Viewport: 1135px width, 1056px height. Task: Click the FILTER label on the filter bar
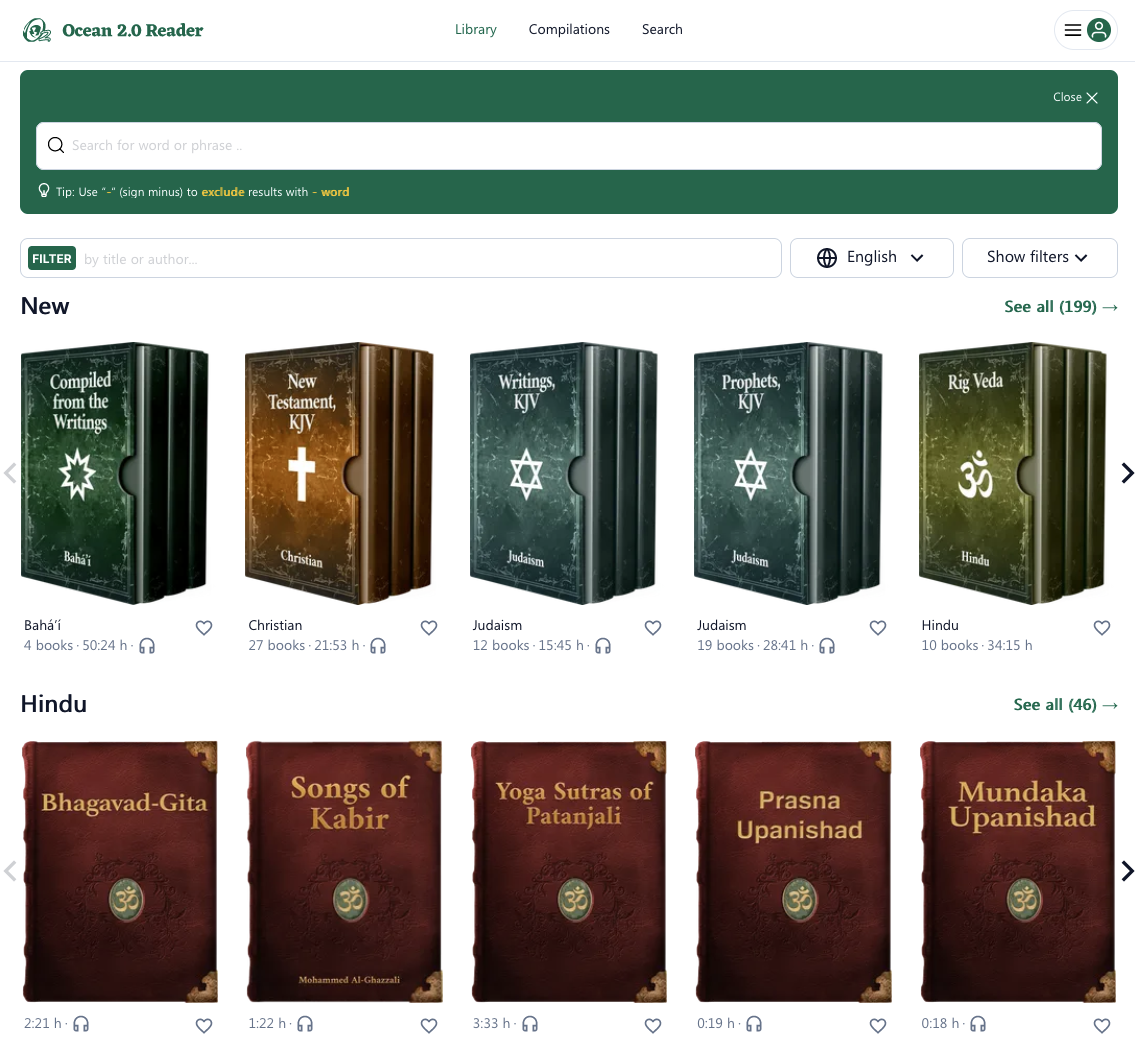51,258
